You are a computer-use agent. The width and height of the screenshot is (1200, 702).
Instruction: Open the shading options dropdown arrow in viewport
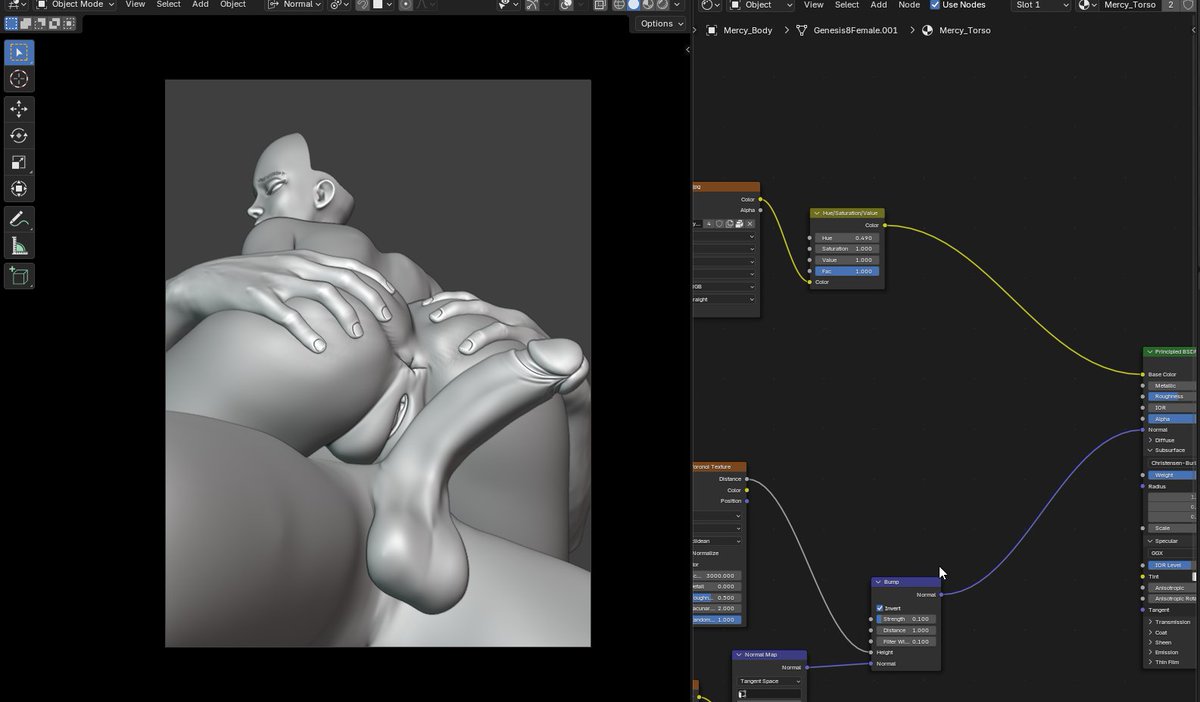pos(677,5)
